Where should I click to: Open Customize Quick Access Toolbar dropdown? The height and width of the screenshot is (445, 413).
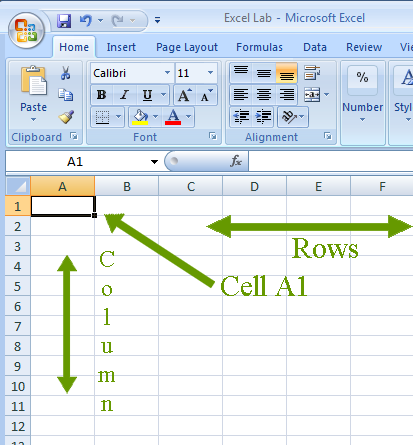click(x=157, y=21)
